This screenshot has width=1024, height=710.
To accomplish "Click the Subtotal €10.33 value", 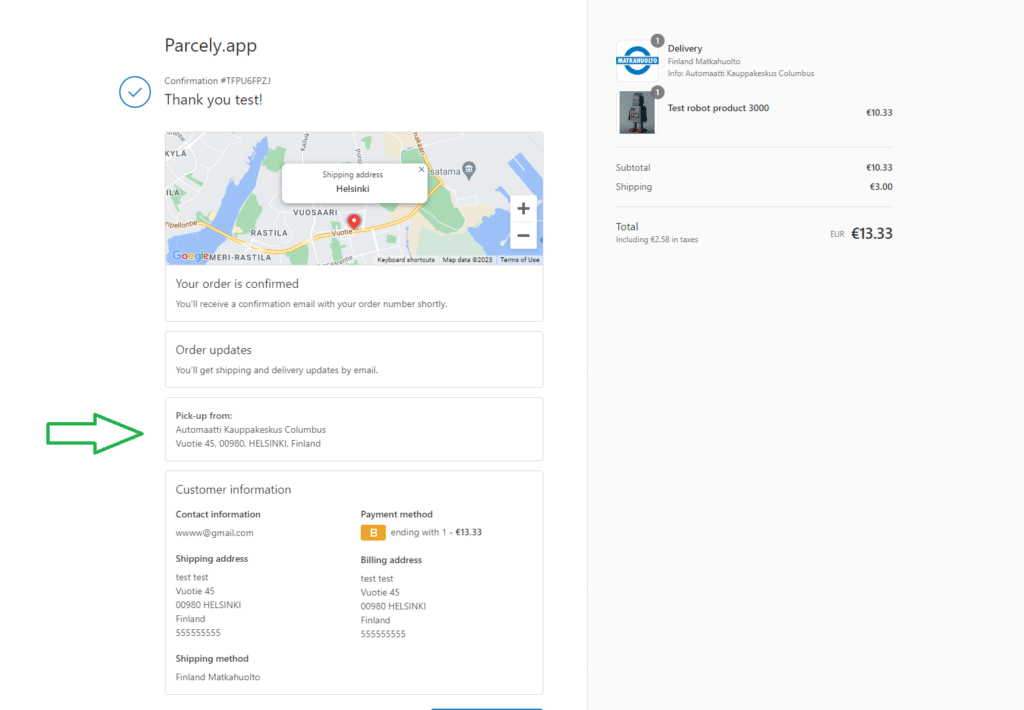I will click(x=879, y=168).
